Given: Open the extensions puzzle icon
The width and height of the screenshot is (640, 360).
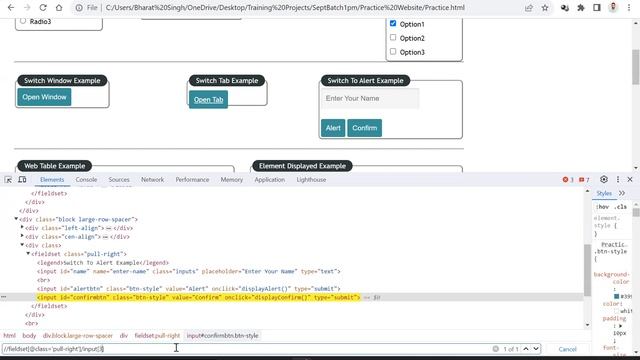Looking at the screenshot, I should pos(581,8).
